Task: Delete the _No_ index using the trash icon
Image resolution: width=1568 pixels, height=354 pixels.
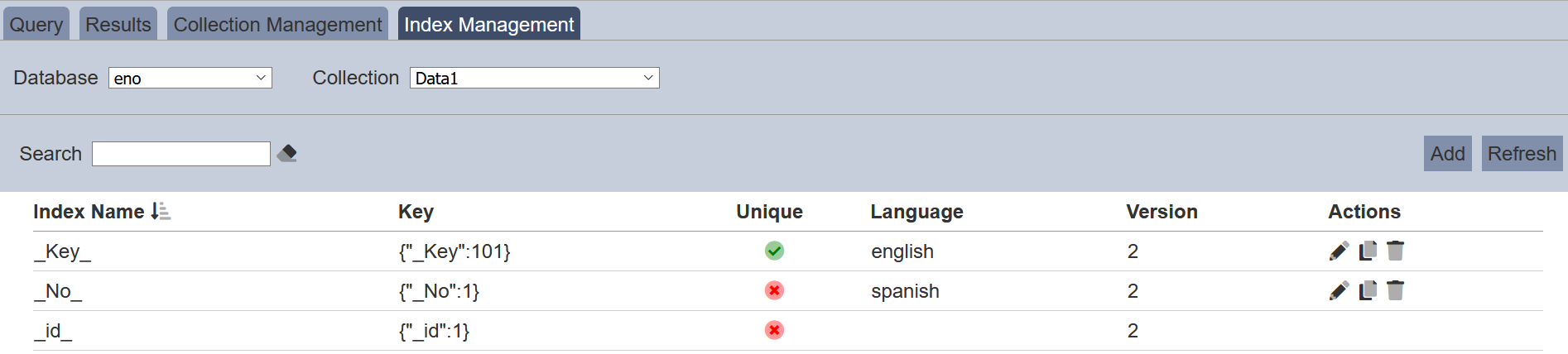Action: 1396,290
